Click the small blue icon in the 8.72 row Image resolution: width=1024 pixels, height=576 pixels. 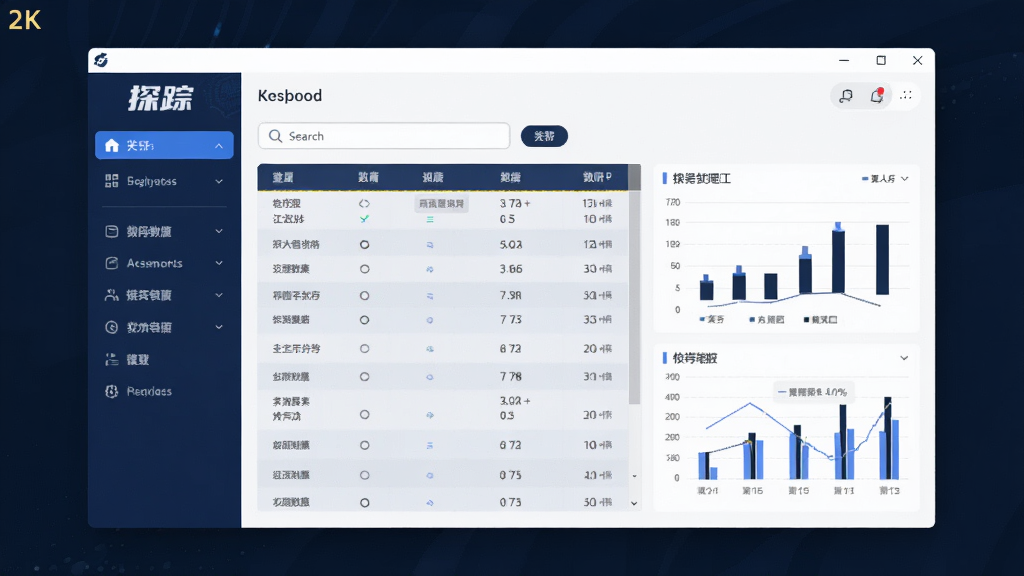click(430, 349)
